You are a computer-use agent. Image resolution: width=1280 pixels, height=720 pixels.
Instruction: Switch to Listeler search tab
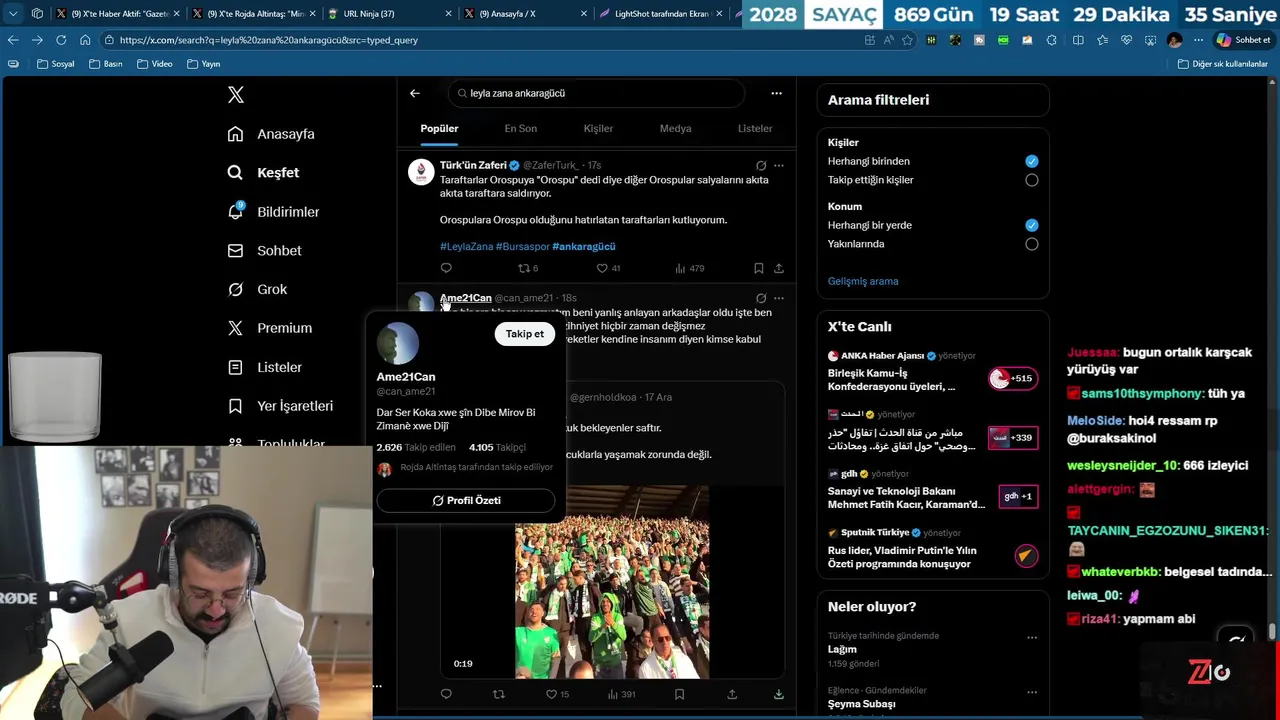[x=755, y=128]
